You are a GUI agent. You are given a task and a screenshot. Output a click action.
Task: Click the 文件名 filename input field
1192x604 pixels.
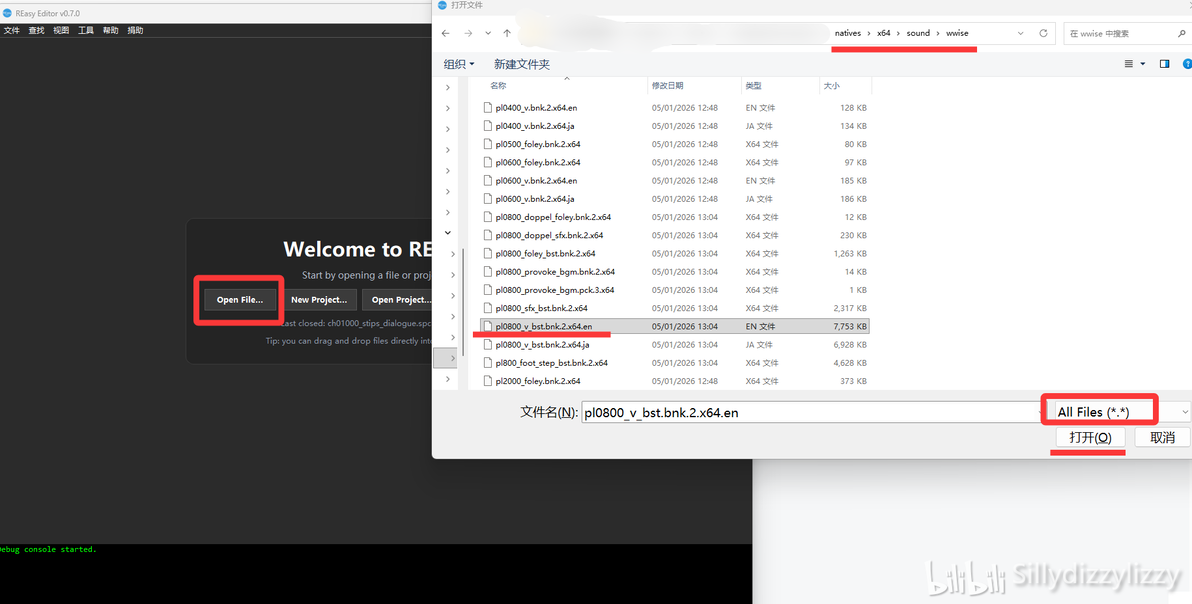click(813, 412)
